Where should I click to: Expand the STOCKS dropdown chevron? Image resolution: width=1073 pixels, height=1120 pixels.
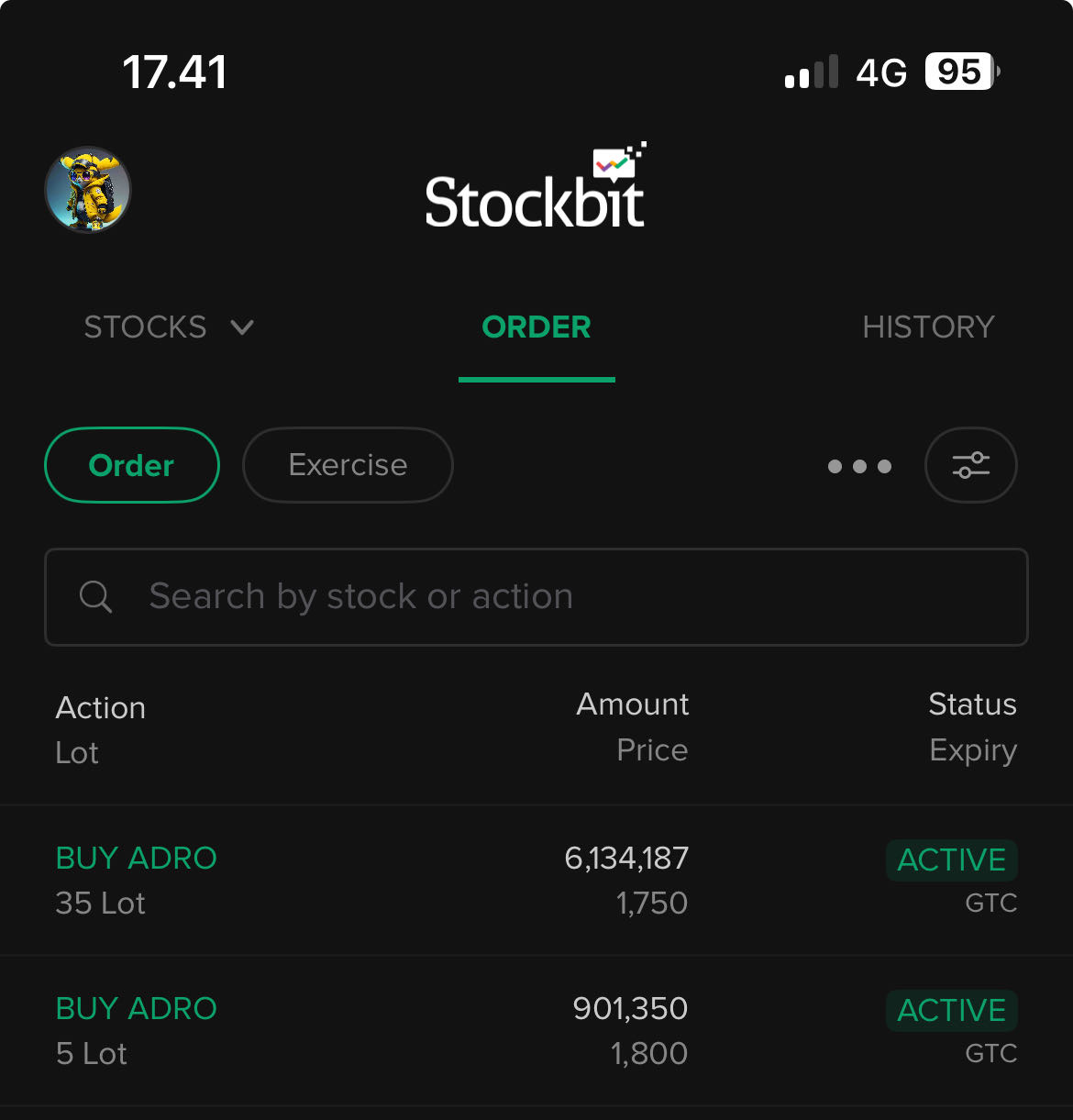pyautogui.click(x=242, y=327)
